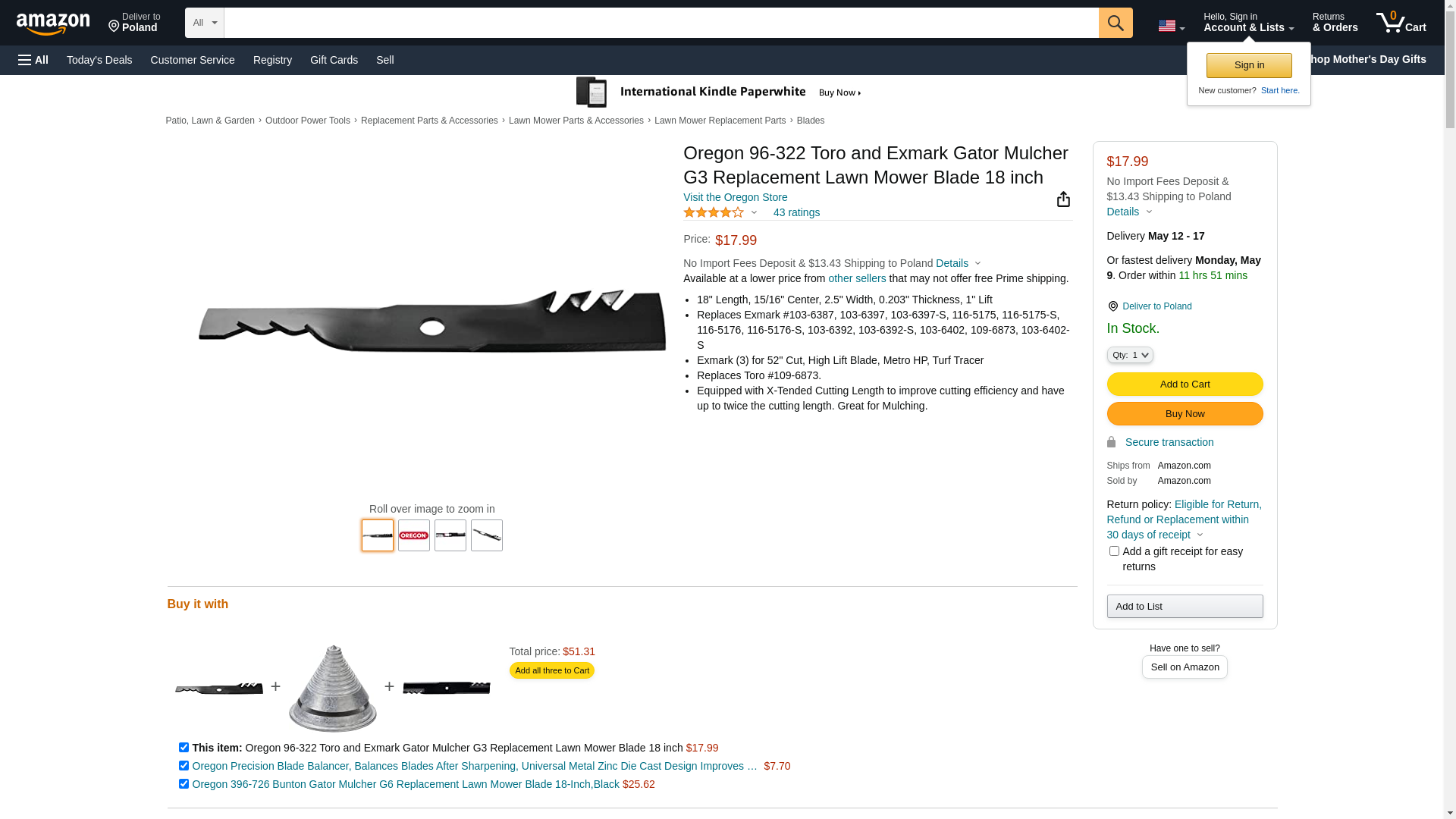Screen dimensions: 1456x819
Task: Click the Add to Cart button
Action: tap(1185, 384)
